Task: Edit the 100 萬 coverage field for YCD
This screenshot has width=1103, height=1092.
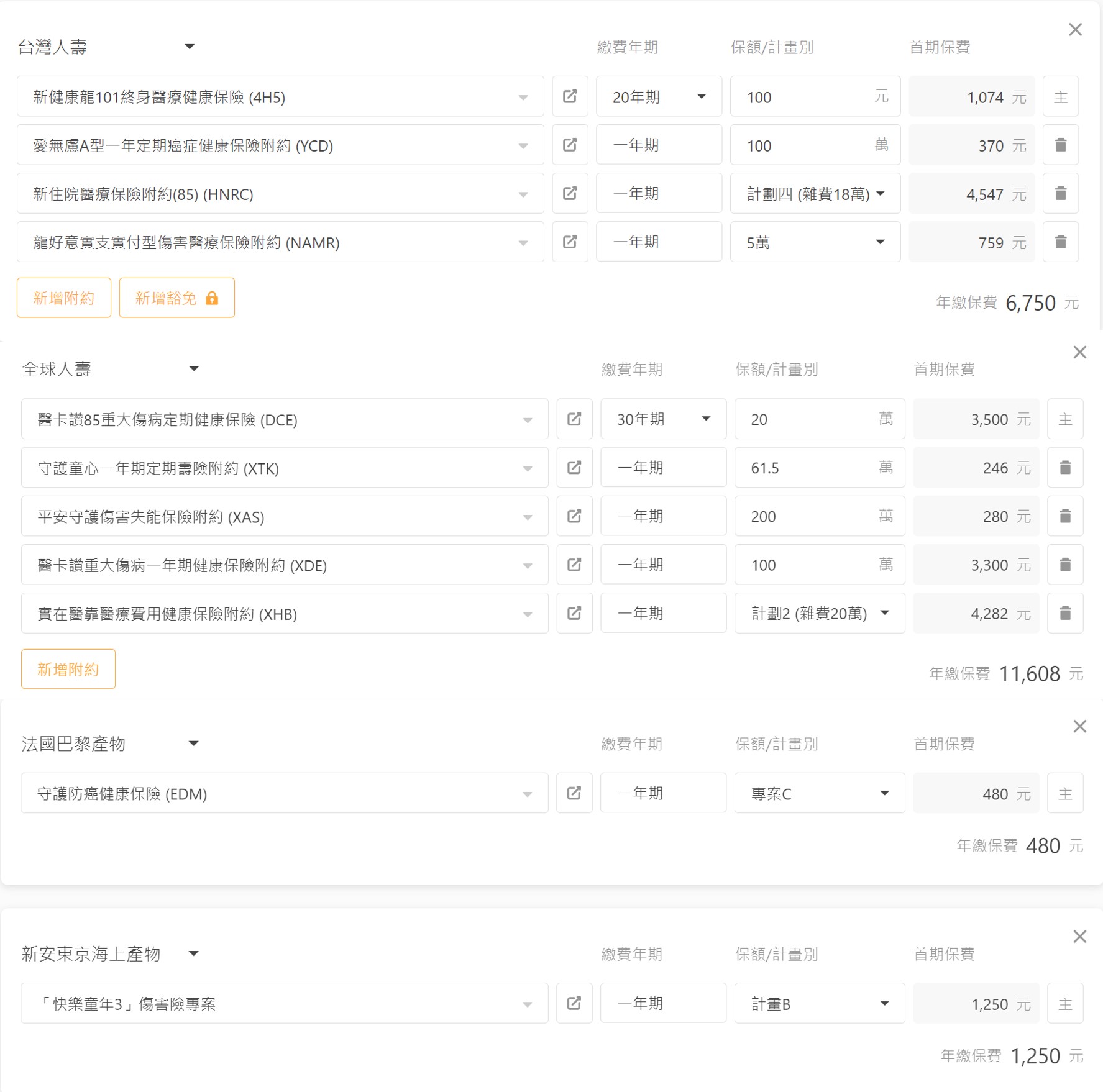Action: point(815,145)
